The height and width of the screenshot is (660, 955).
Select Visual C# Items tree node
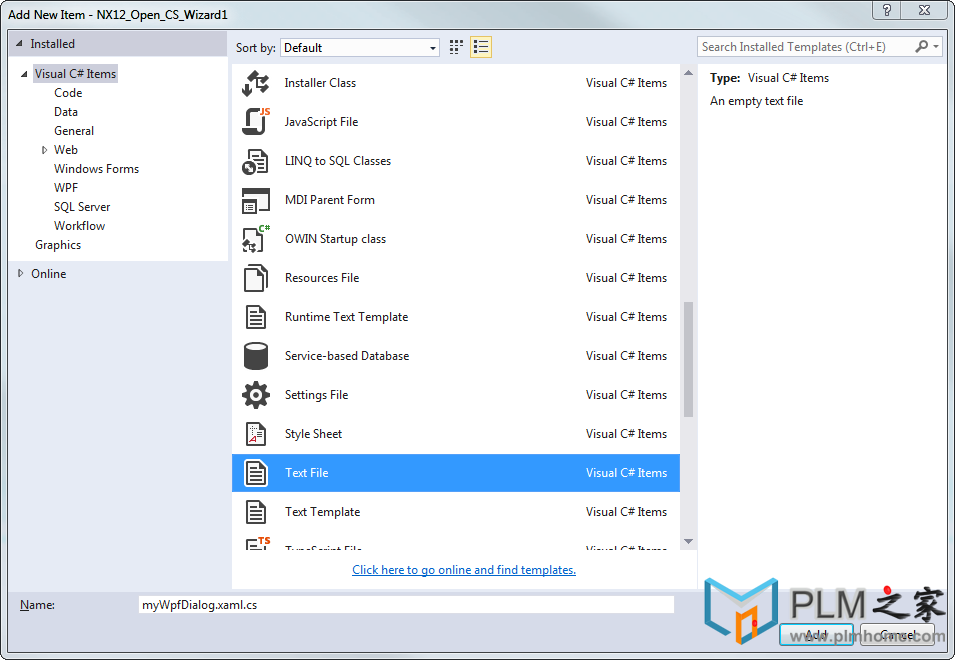click(x=75, y=74)
